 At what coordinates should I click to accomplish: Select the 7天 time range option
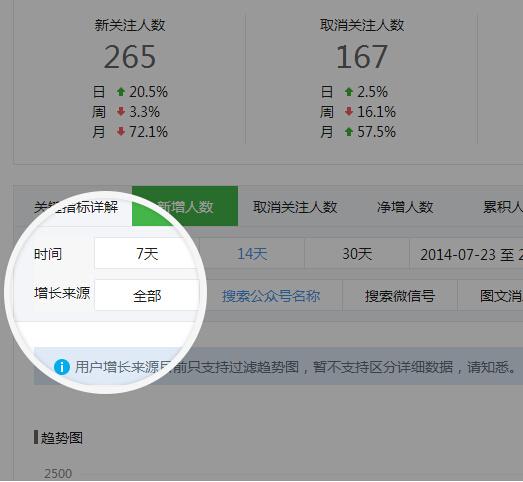coord(147,254)
